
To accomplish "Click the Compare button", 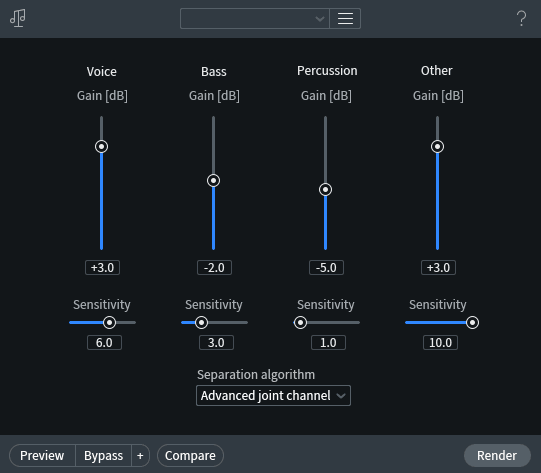I will click(x=190, y=456).
